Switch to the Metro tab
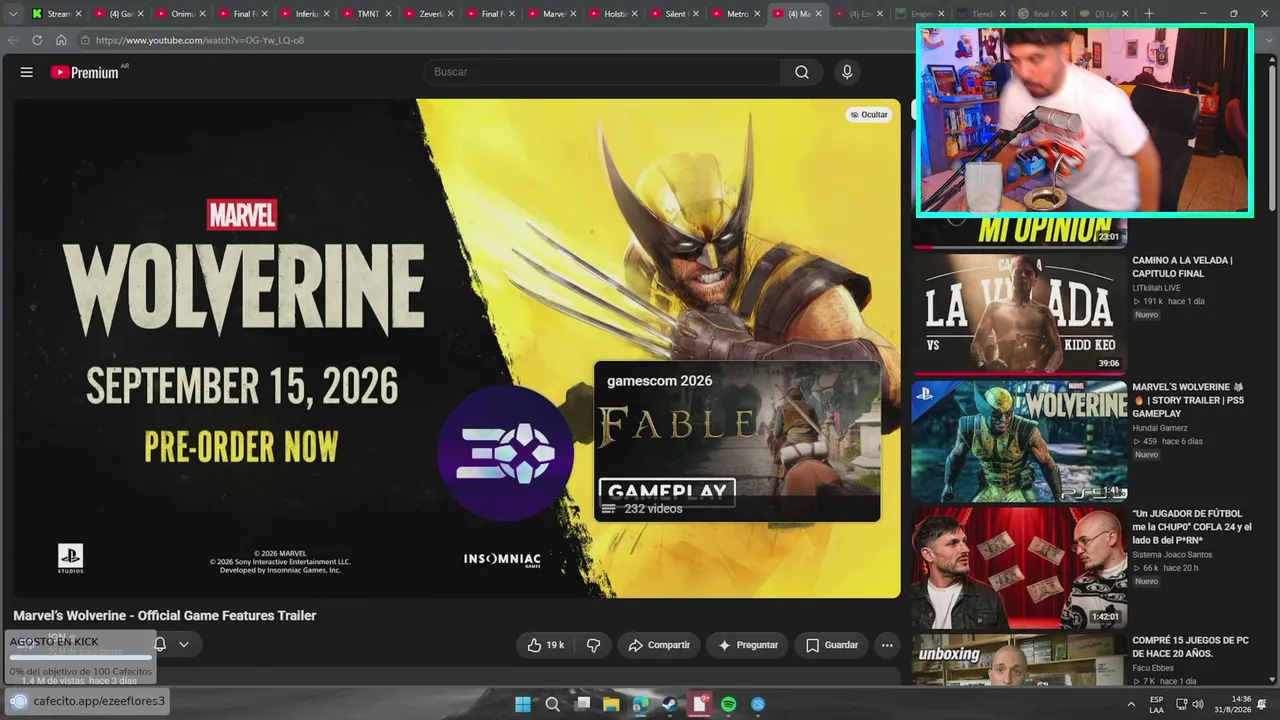 click(x=735, y=14)
